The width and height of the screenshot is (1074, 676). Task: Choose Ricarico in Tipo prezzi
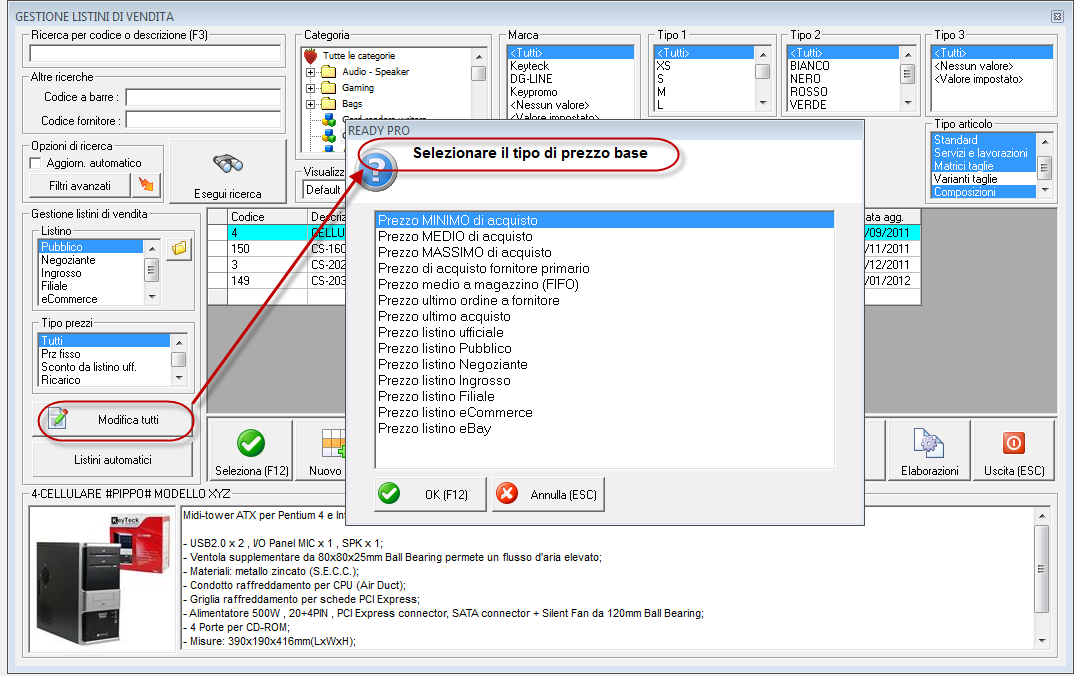pos(105,379)
